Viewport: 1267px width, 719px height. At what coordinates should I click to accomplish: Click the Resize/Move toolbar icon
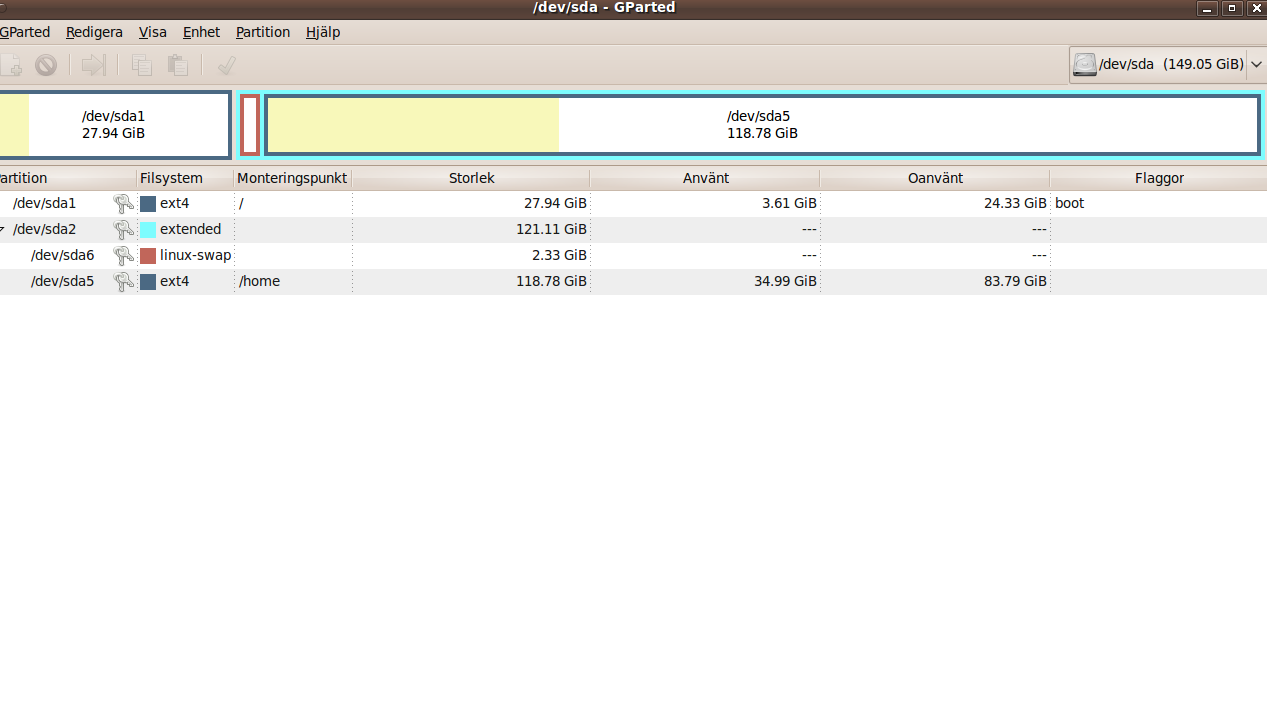point(94,65)
